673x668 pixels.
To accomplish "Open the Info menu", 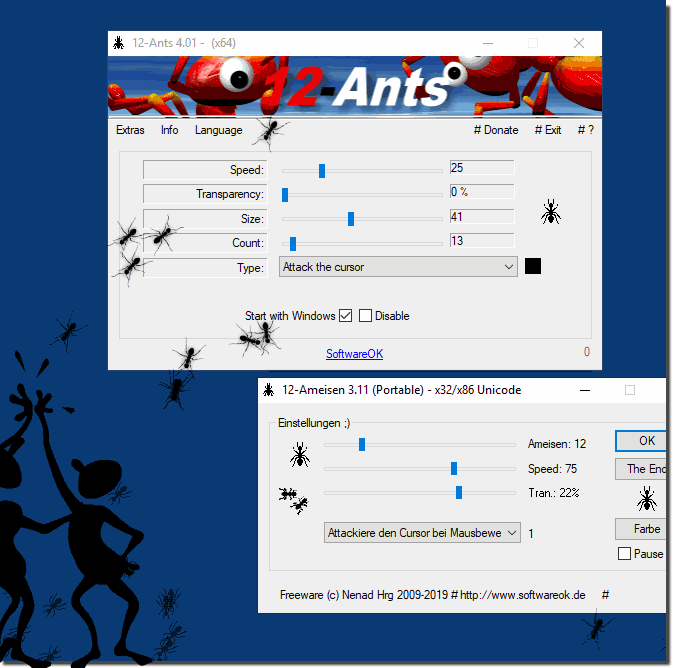I will (170, 130).
